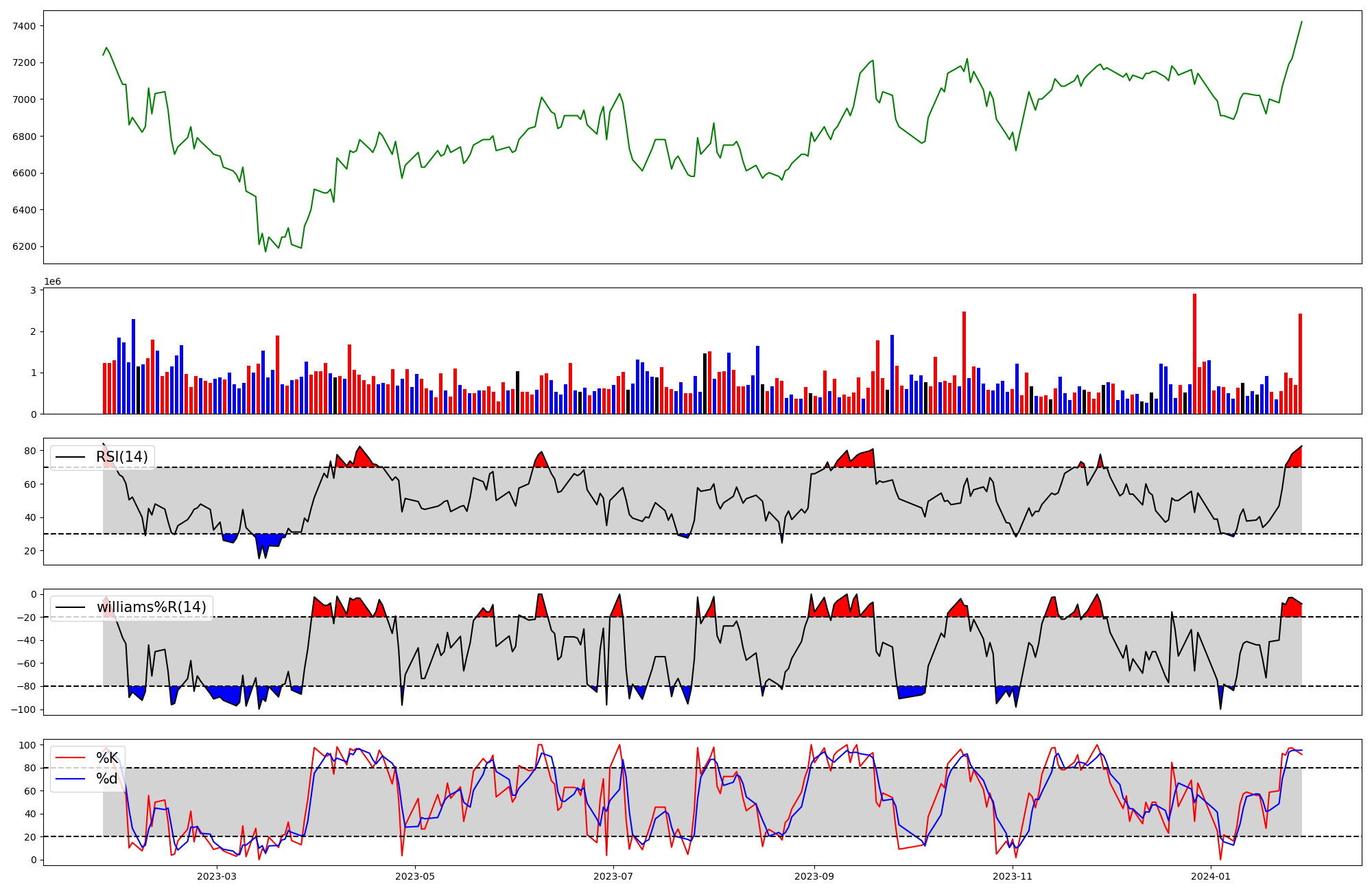
Task: Click the 7200 price axis label
Action: point(24,62)
